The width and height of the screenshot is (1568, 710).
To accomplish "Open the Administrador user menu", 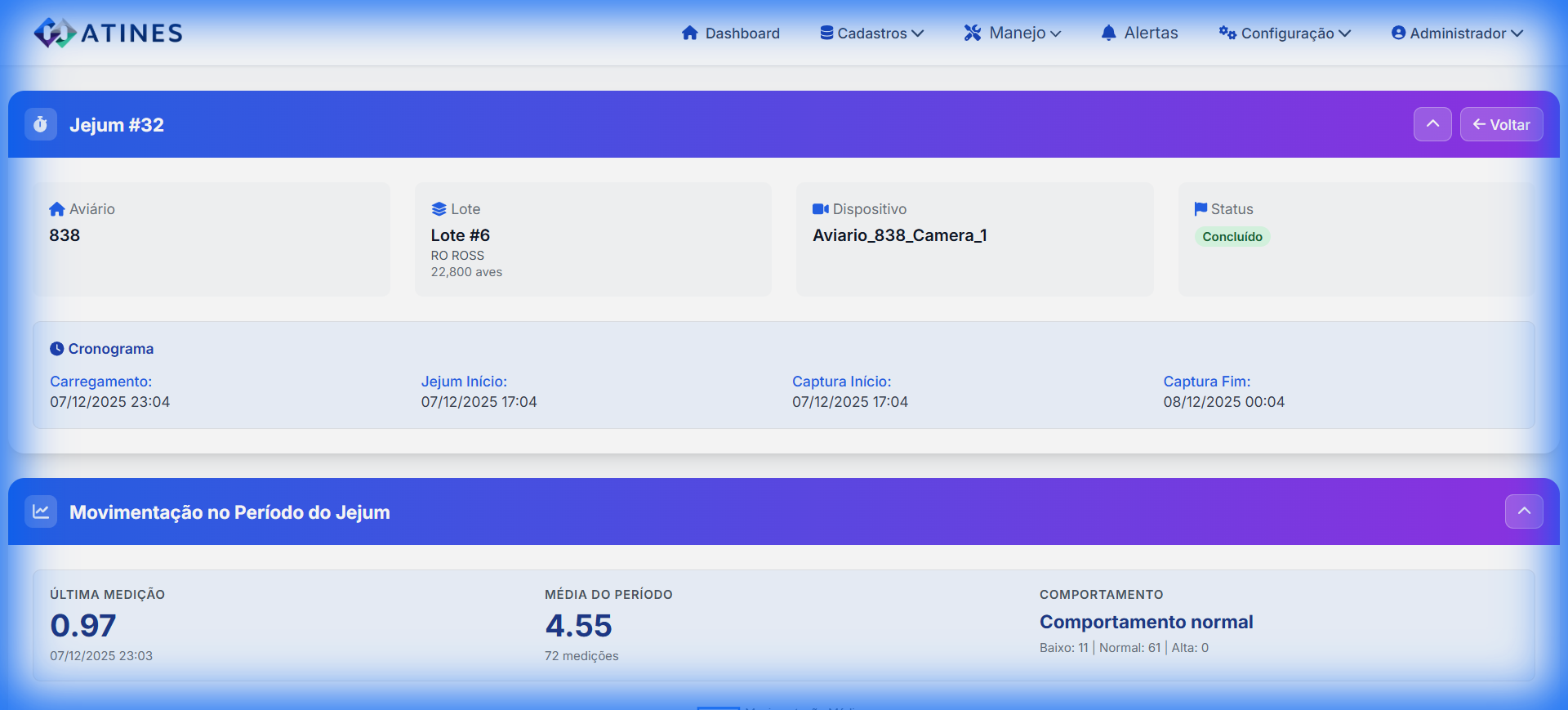I will click(1457, 33).
